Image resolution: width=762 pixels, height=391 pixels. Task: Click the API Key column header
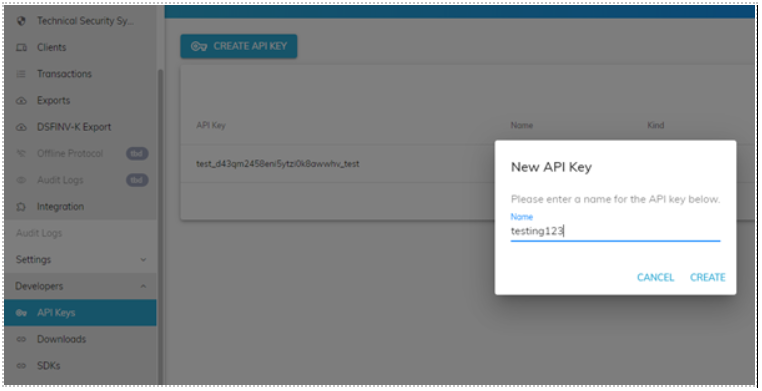point(211,125)
